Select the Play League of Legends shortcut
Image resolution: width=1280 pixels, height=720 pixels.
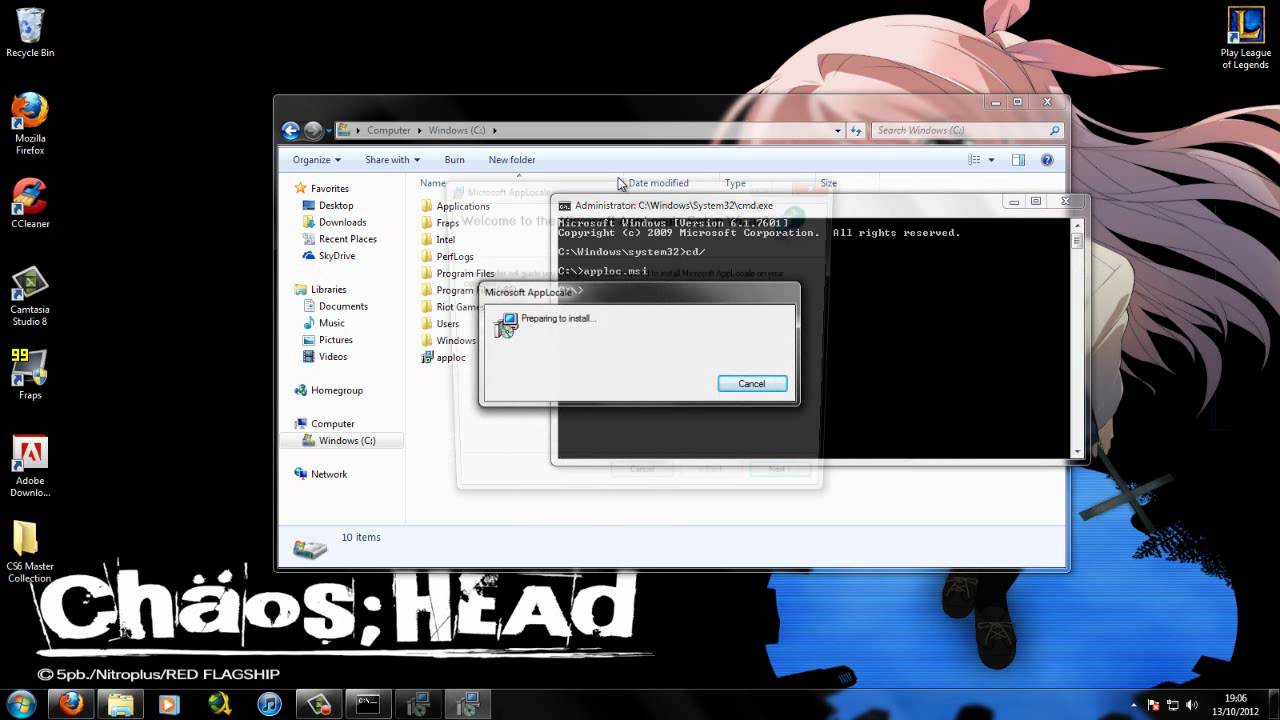1245,38
